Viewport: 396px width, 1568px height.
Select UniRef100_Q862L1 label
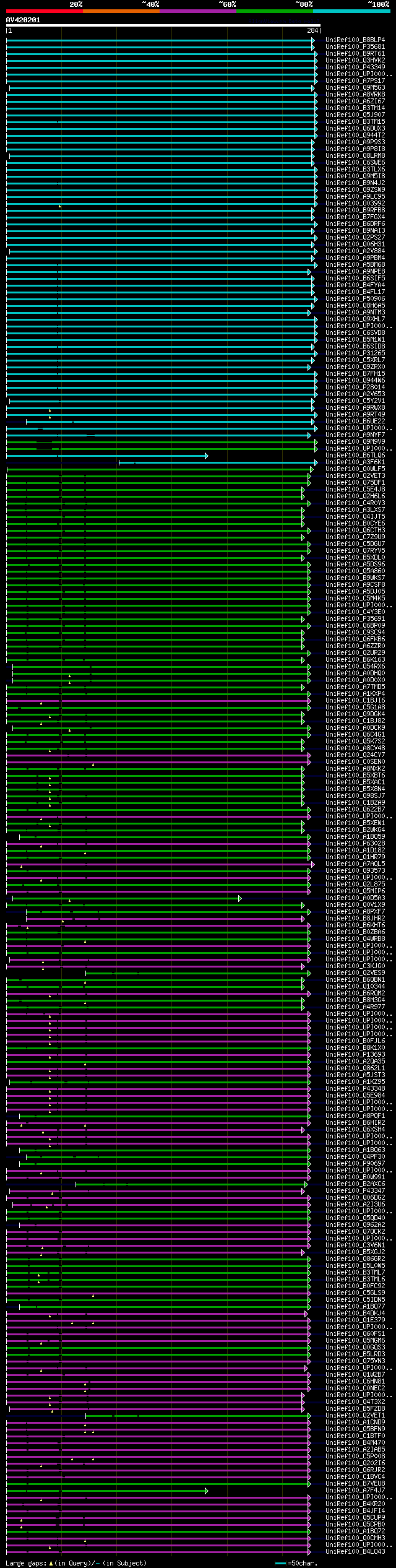pos(355,1068)
